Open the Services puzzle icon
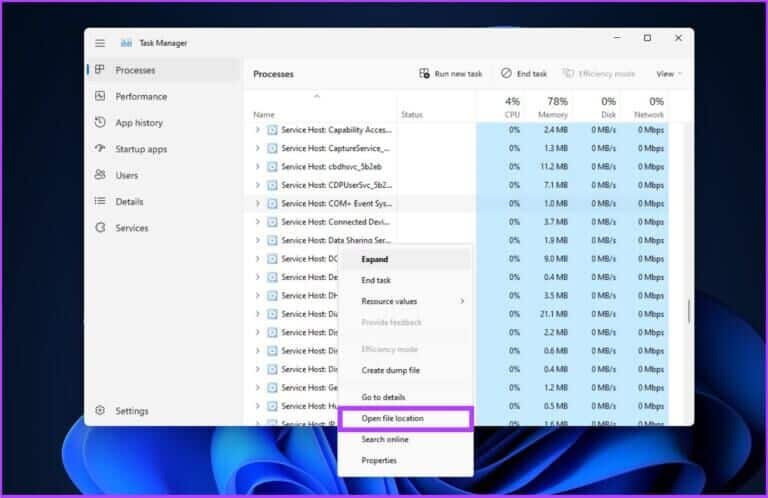768x498 pixels. point(100,228)
